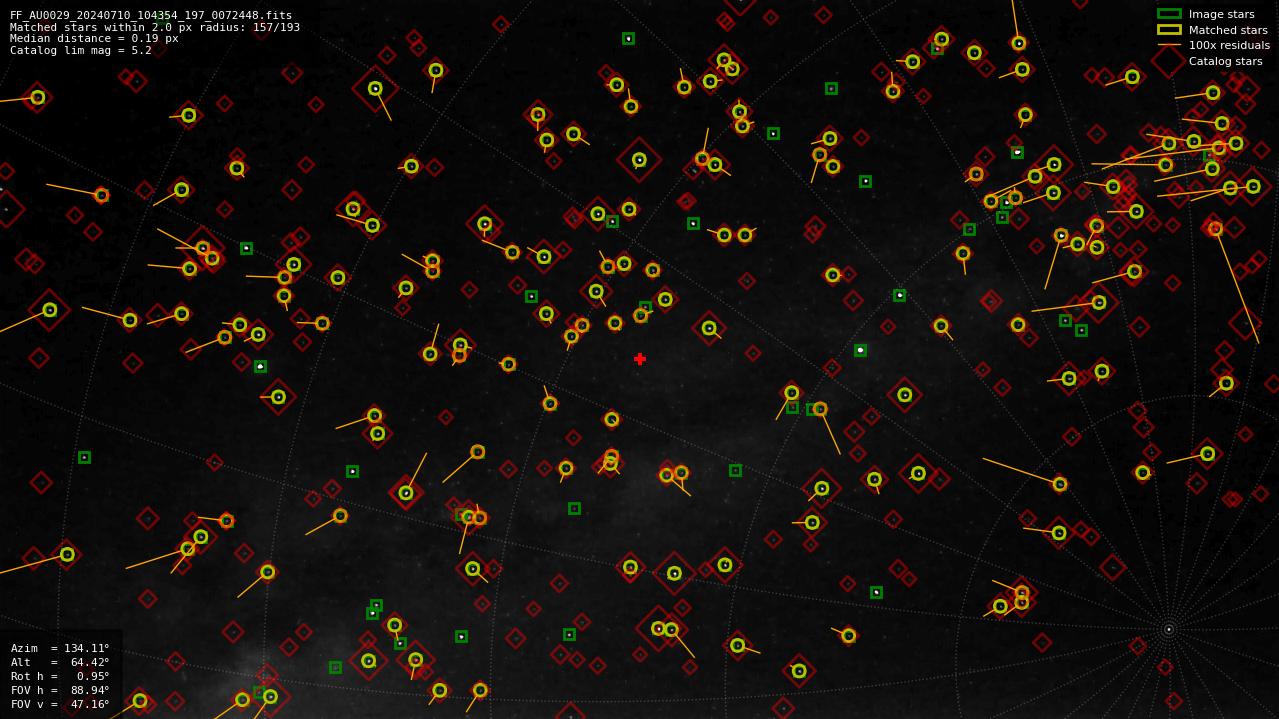1279x719 pixels.
Task: Click the 'Image stars' legend label
Action: pos(1222,14)
